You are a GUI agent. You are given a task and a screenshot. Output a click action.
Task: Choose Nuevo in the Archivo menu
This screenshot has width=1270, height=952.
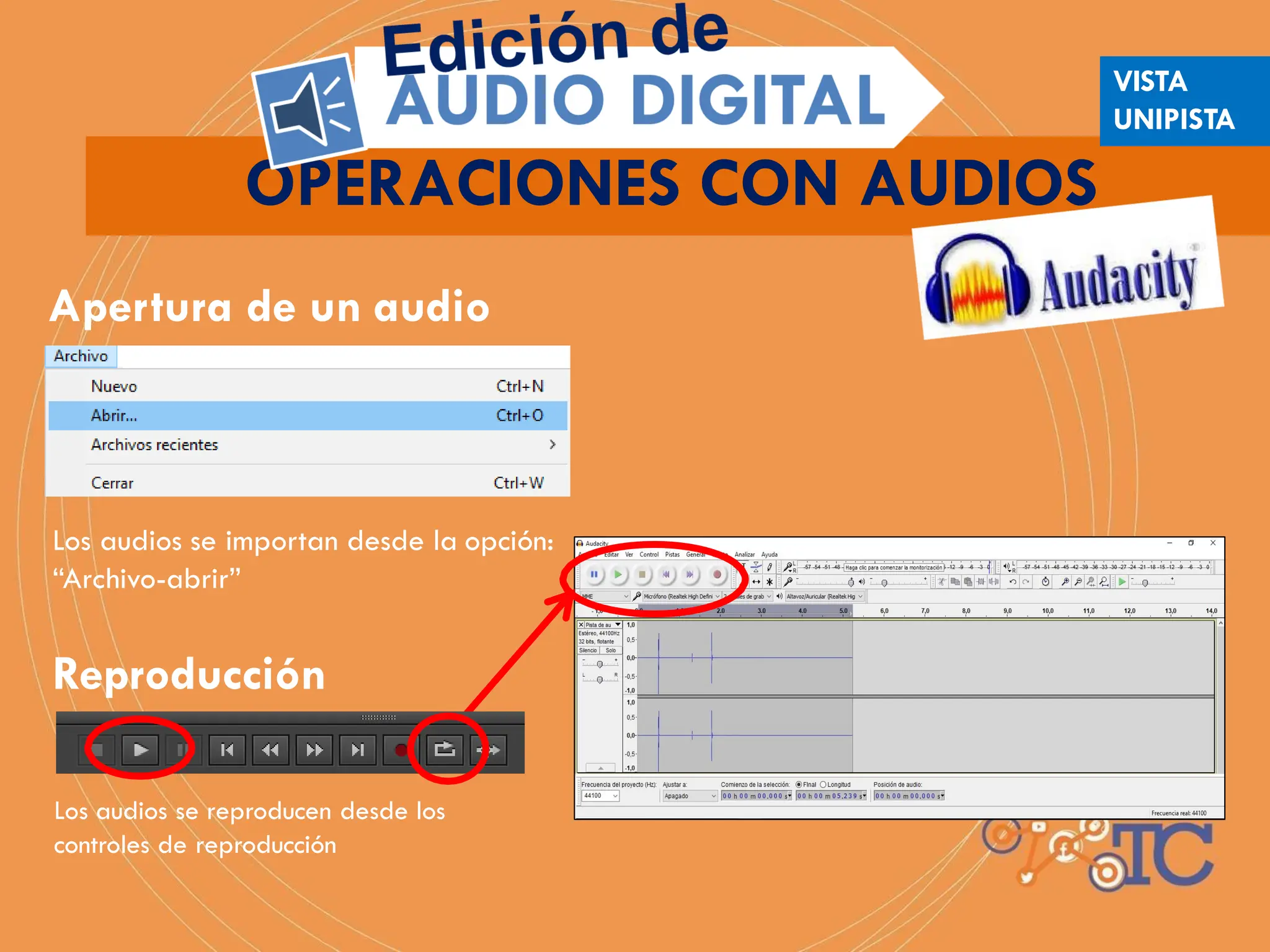pyautogui.click(x=308, y=386)
